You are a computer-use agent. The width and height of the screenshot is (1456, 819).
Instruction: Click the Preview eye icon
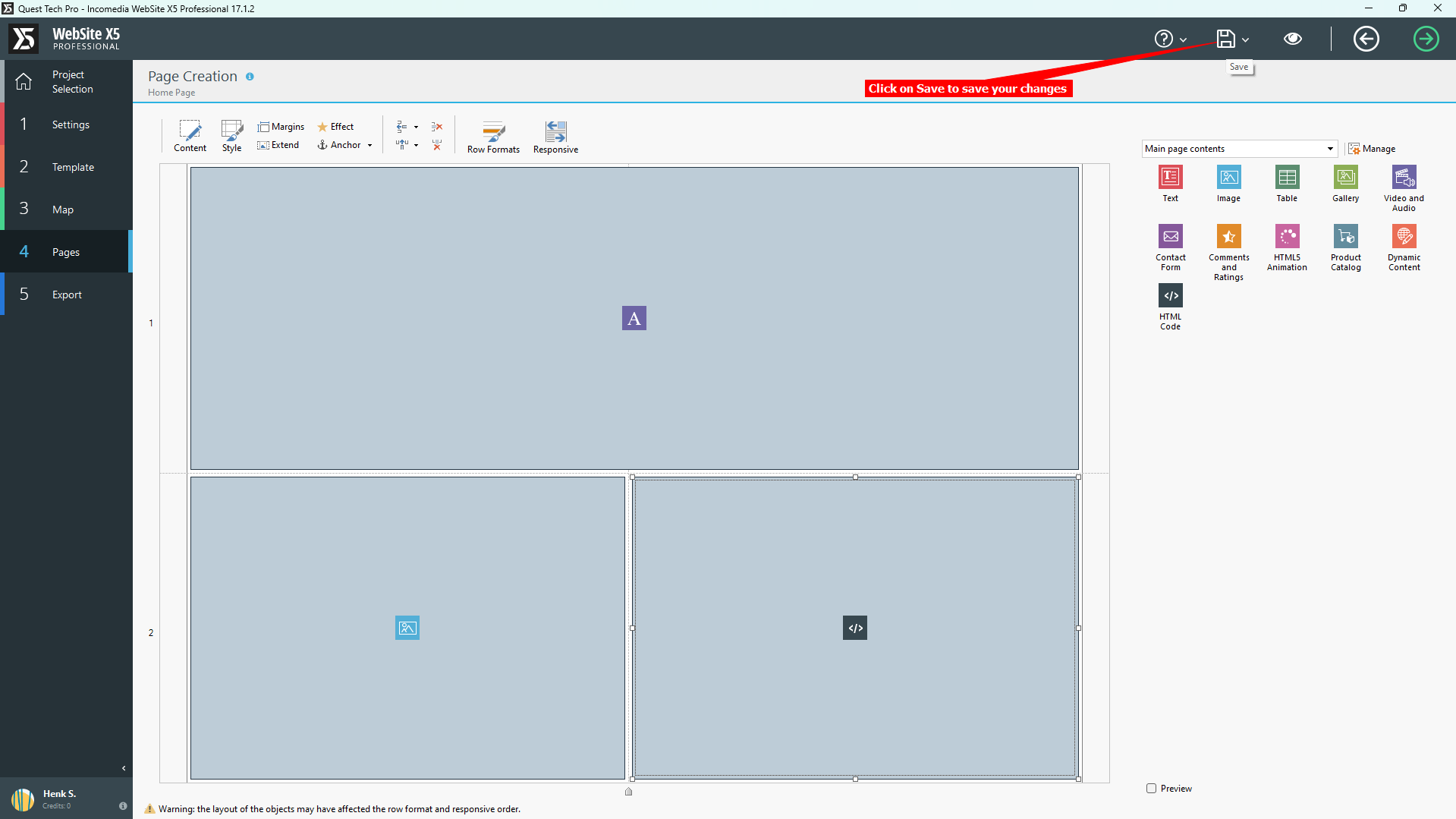click(1293, 39)
